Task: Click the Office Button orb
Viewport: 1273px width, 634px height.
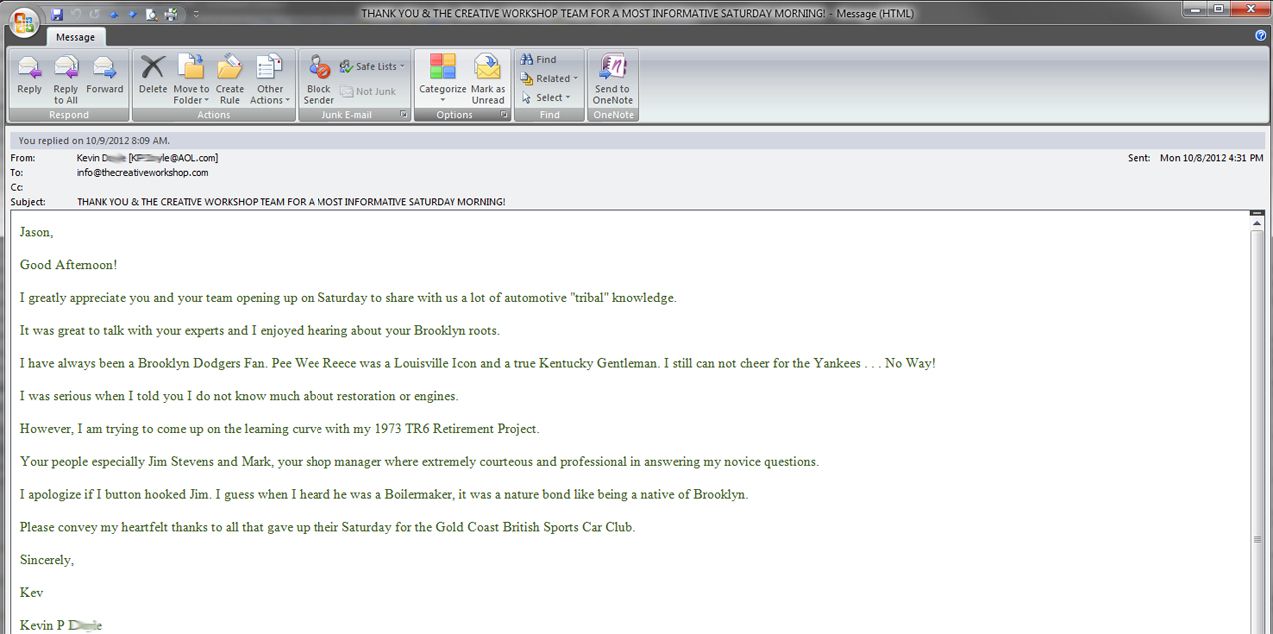Action: 23,21
